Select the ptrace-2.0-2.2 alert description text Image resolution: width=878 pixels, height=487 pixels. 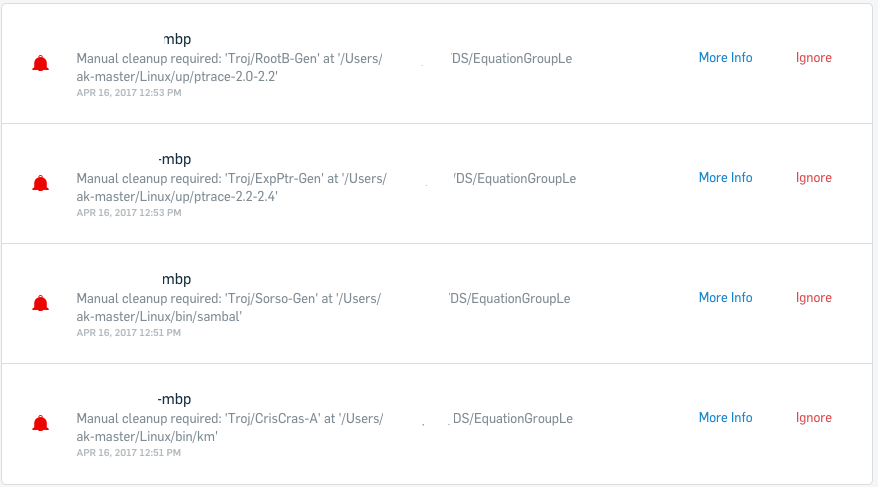pos(324,67)
